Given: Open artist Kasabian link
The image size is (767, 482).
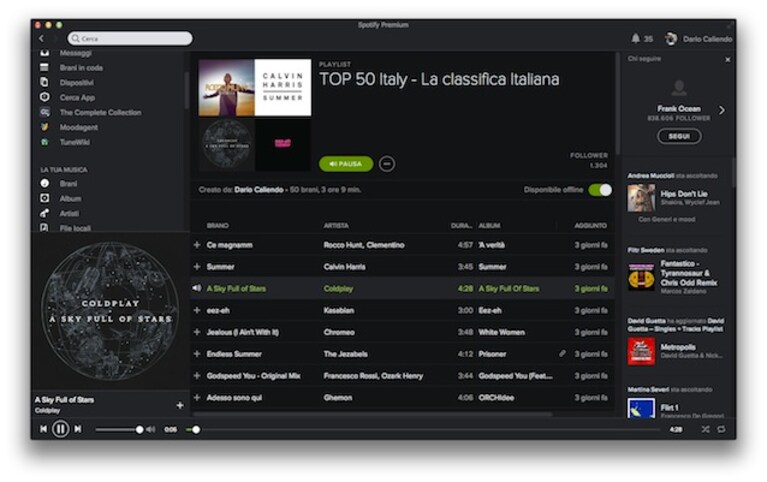Looking at the screenshot, I should (338, 310).
